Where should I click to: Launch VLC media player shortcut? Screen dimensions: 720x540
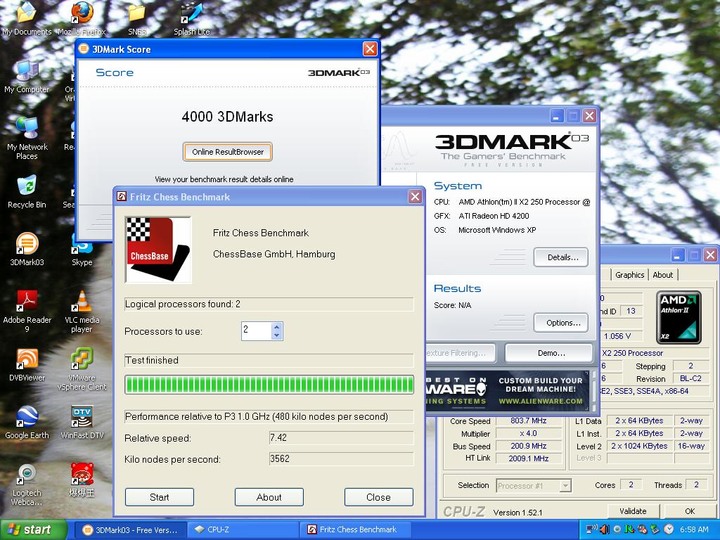click(x=82, y=311)
